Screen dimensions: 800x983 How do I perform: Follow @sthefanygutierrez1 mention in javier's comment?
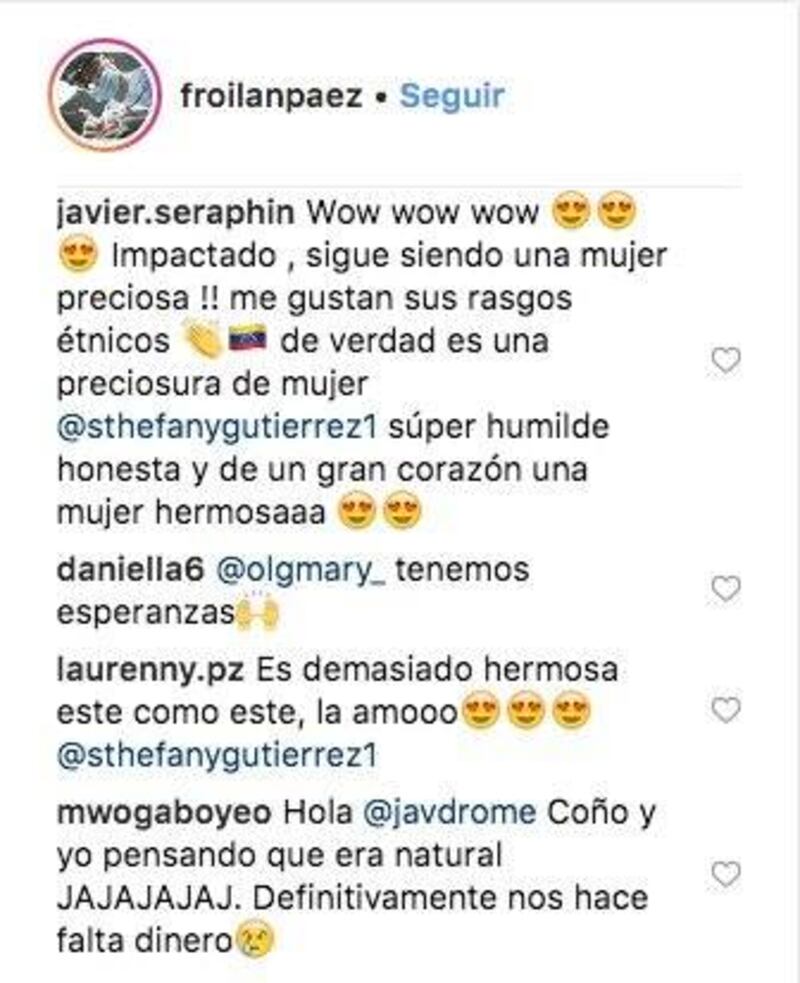point(217,428)
